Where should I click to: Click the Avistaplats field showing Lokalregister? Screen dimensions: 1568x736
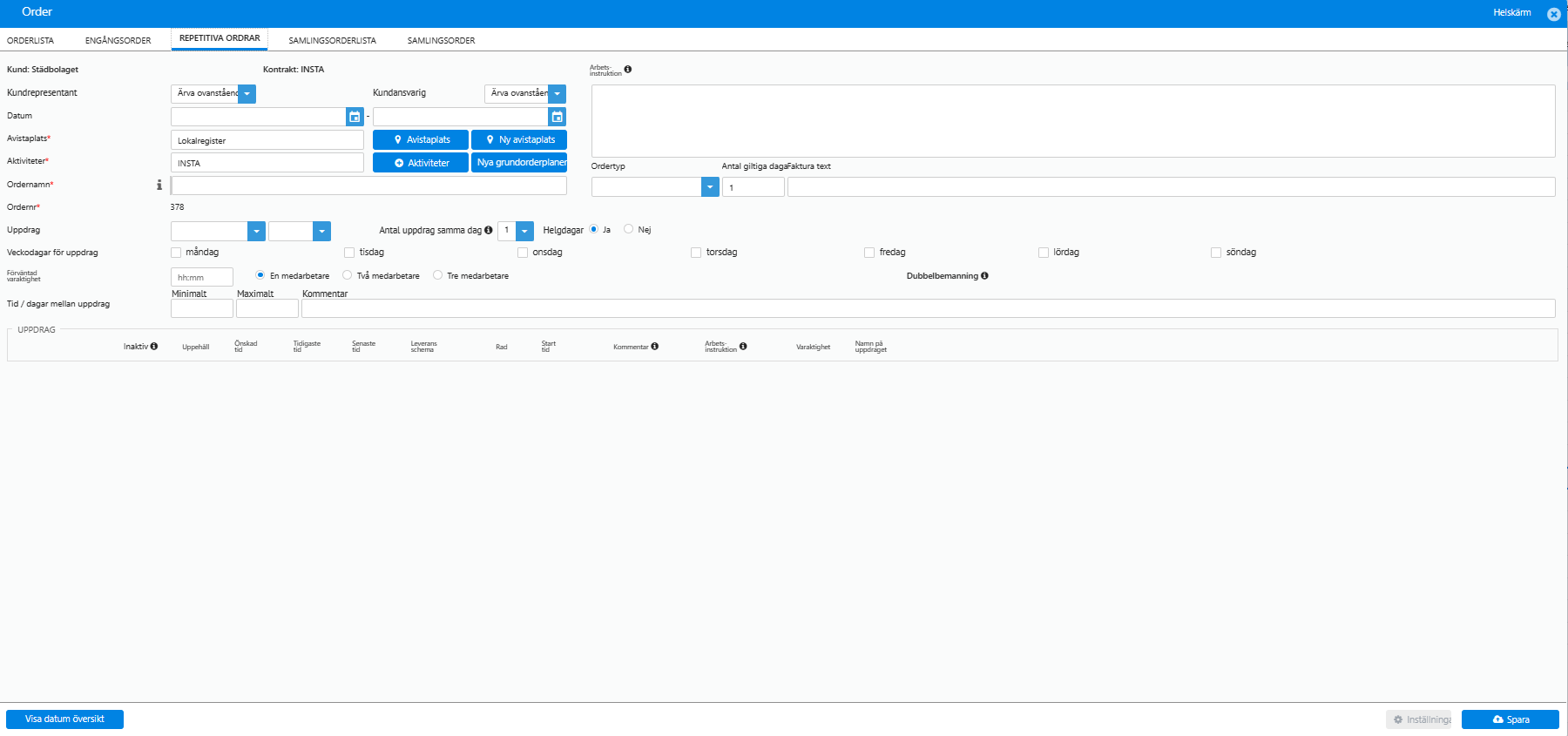[x=267, y=140]
